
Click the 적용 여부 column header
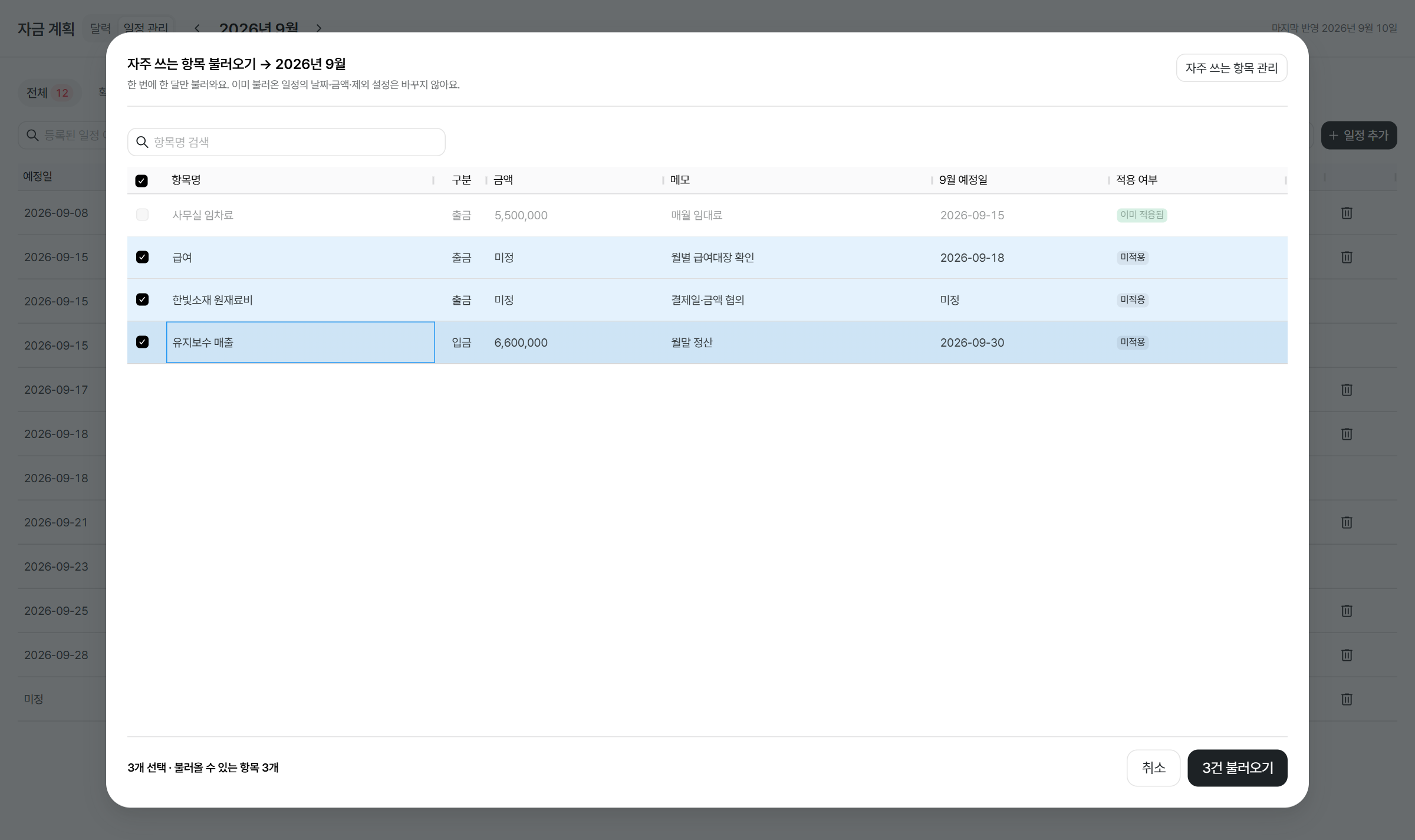1136,180
